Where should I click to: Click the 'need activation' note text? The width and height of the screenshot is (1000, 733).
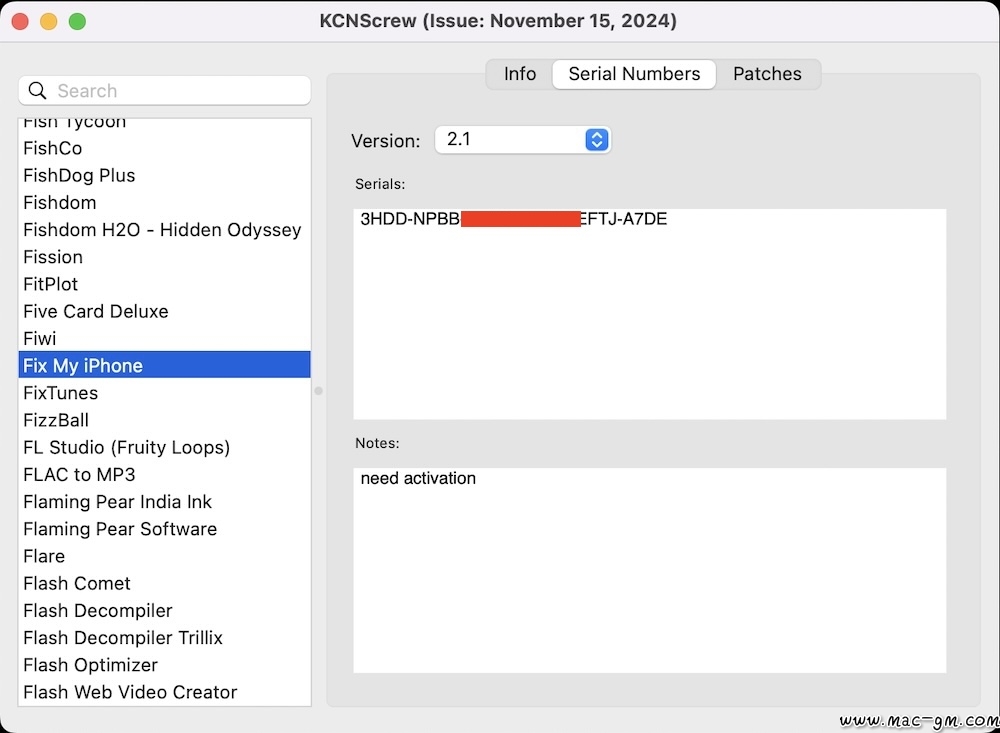(418, 478)
